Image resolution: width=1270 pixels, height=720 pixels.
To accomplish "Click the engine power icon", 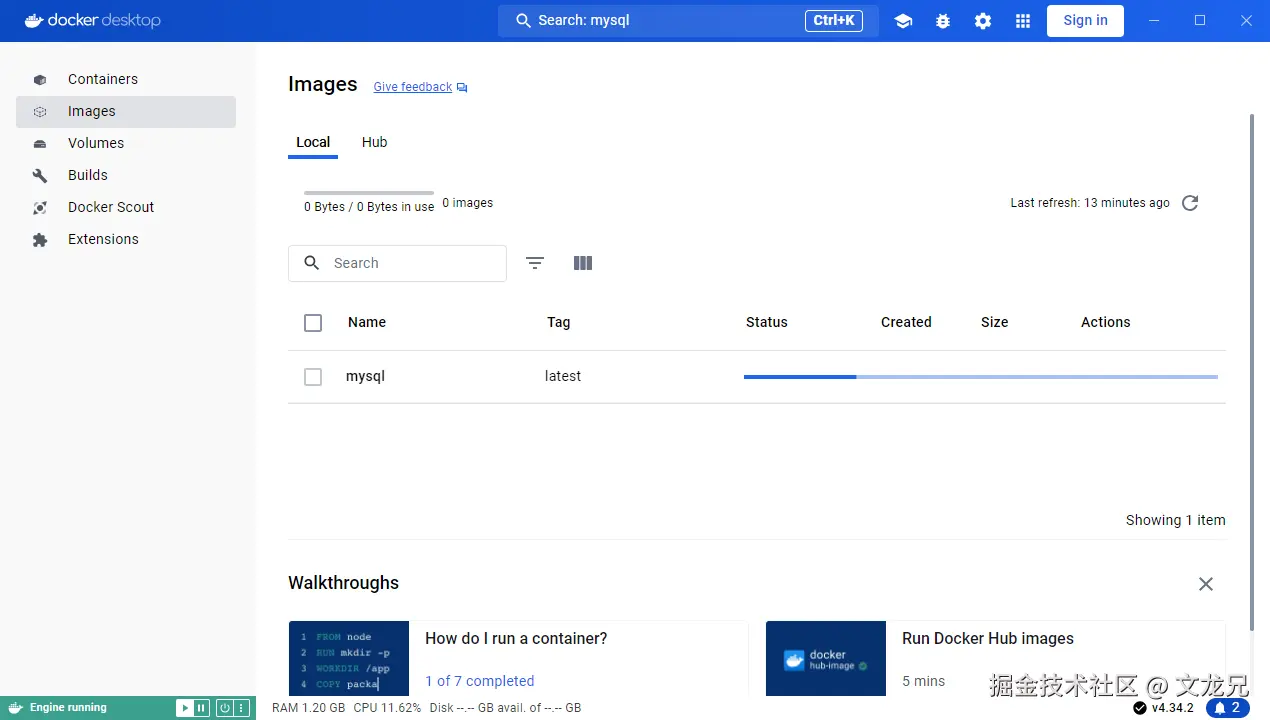I will click(225, 708).
